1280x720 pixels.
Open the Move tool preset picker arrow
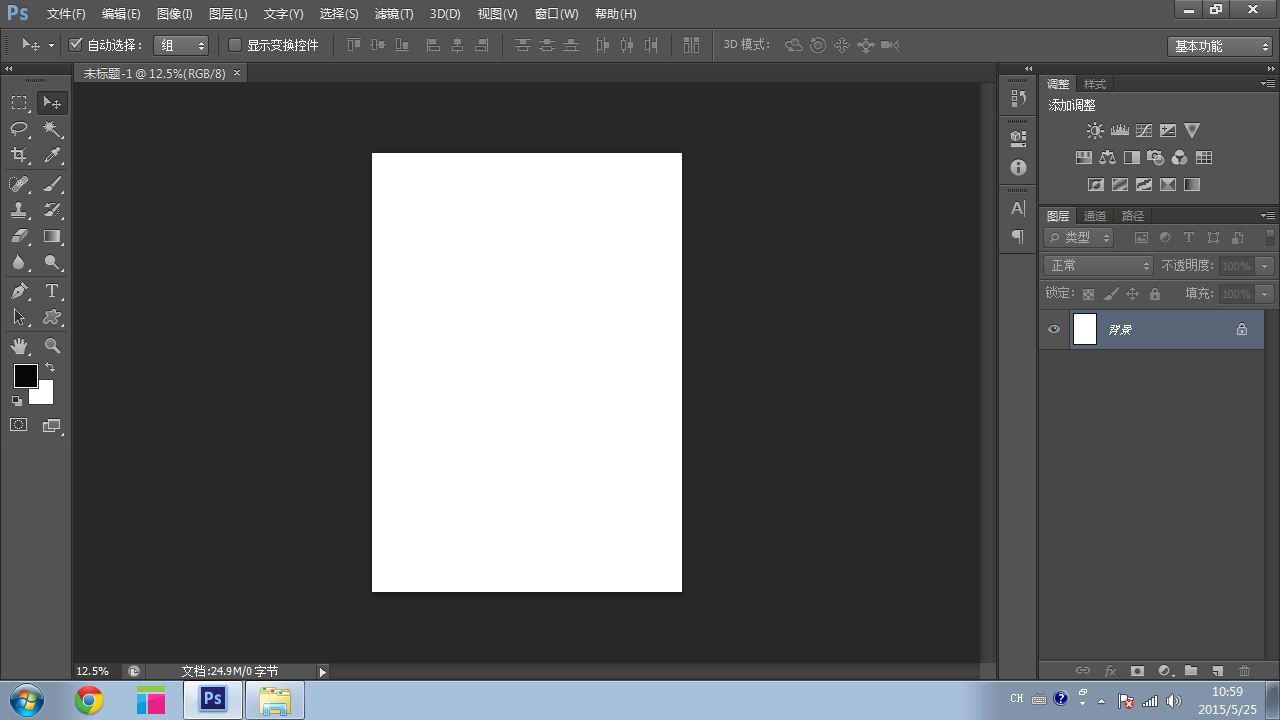click(x=51, y=45)
